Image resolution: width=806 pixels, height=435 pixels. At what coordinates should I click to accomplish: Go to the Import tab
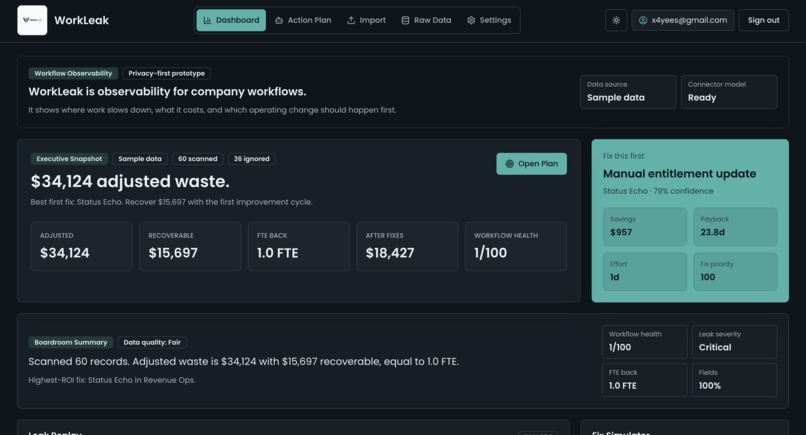pos(366,20)
